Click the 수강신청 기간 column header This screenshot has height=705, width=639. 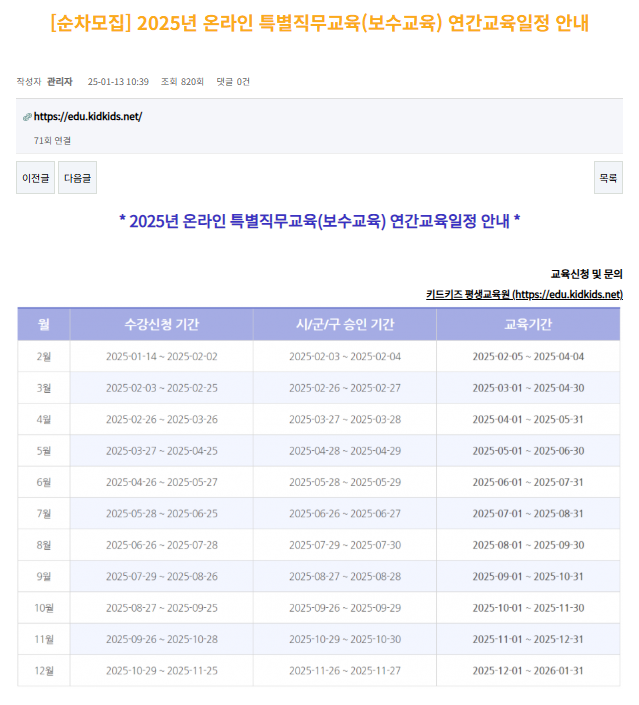click(x=161, y=324)
